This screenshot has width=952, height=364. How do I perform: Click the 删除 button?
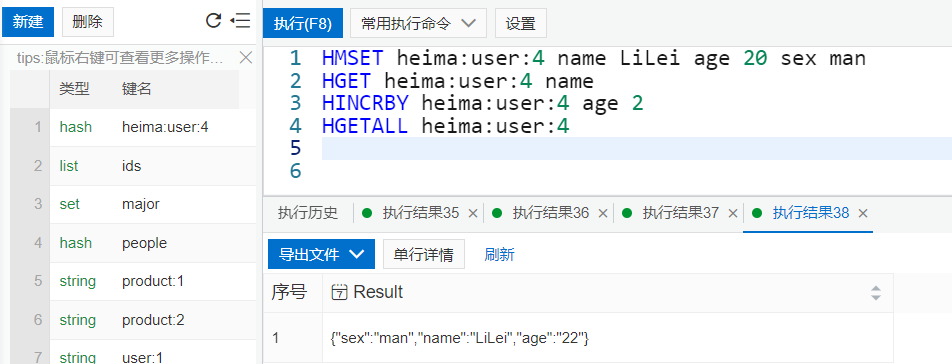pos(87,22)
